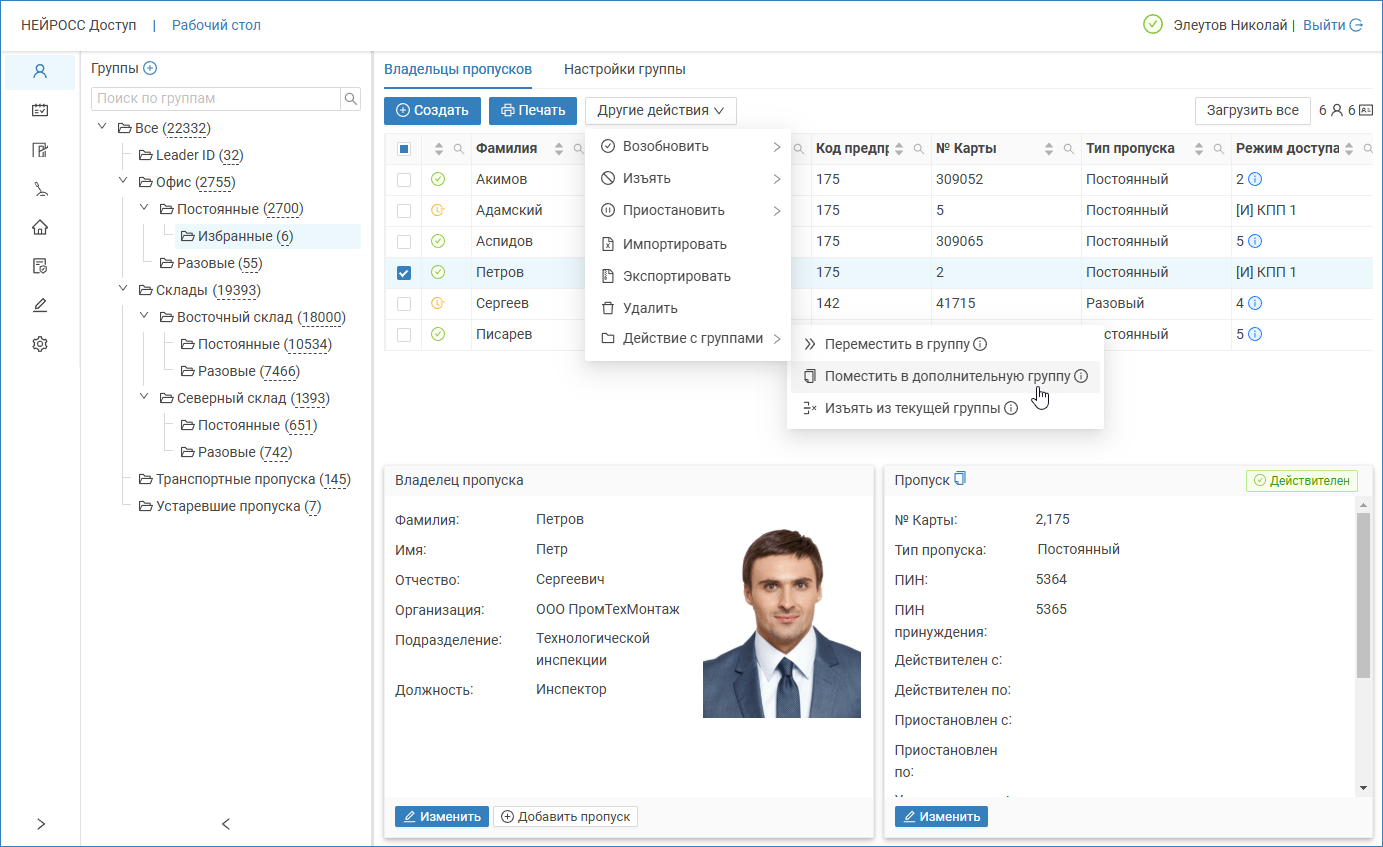Uncheck the Петров row checkbox
This screenshot has height=847, width=1383.
click(404, 272)
